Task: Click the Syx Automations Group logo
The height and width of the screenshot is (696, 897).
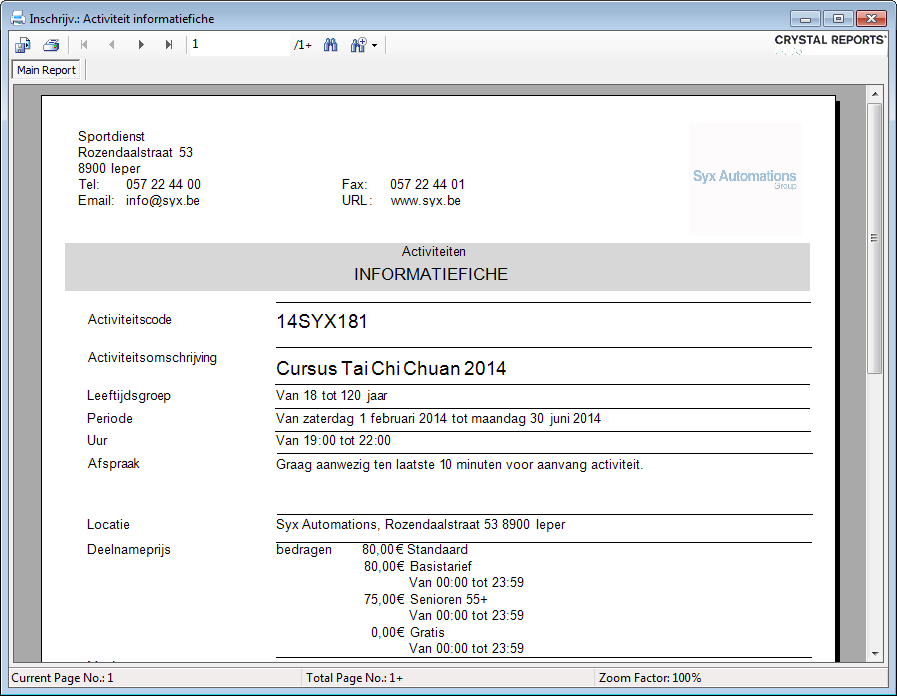Action: click(745, 179)
